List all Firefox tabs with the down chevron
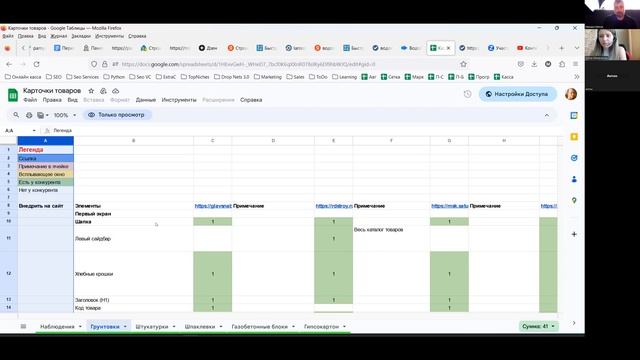The image size is (640, 360). 577,48
